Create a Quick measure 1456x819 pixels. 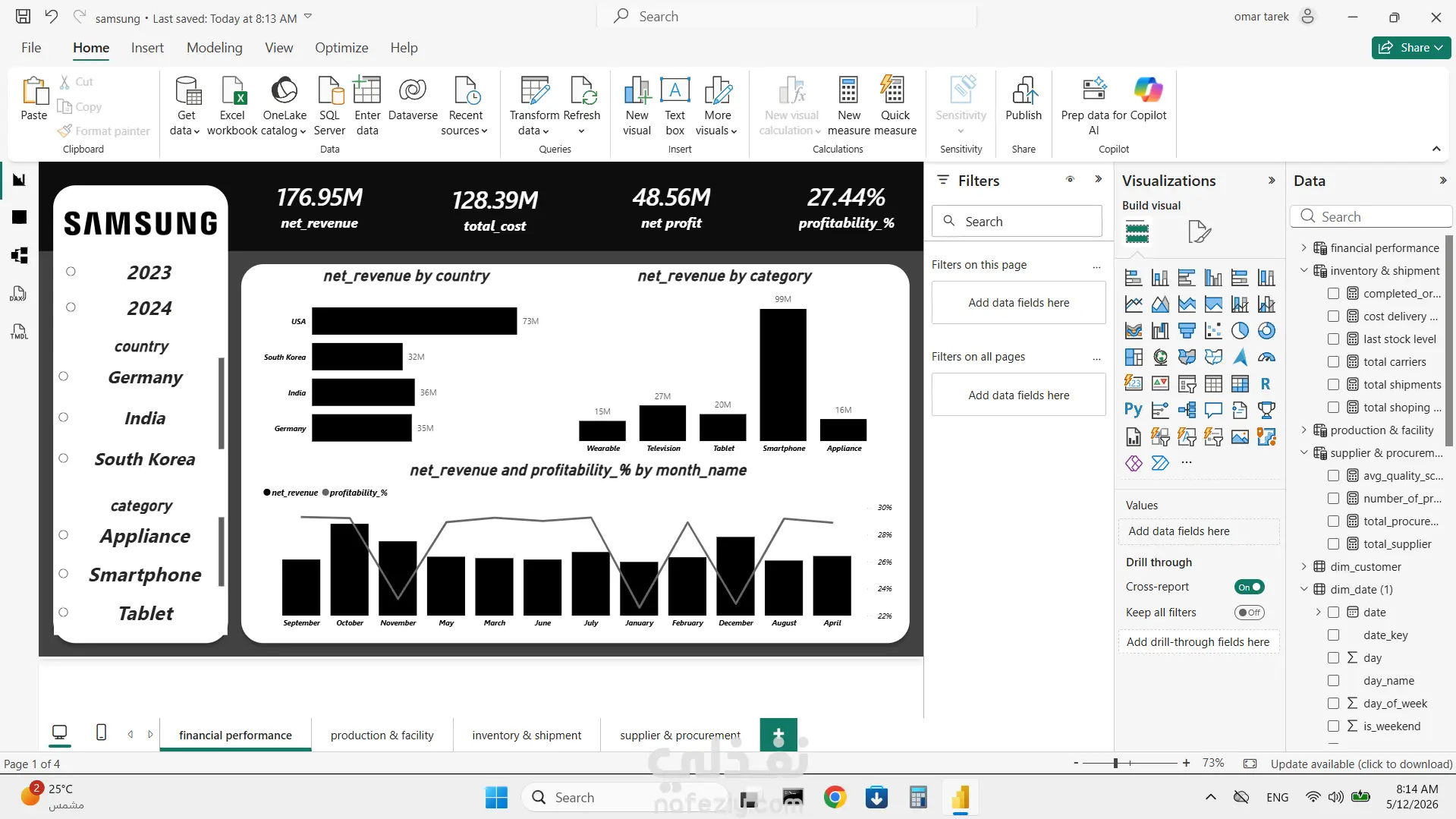[x=895, y=106]
